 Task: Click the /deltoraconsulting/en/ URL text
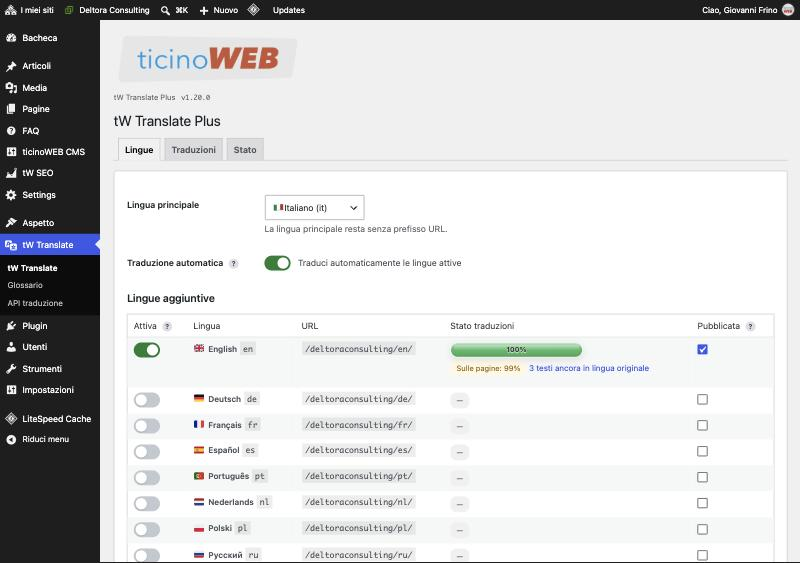click(x=359, y=349)
